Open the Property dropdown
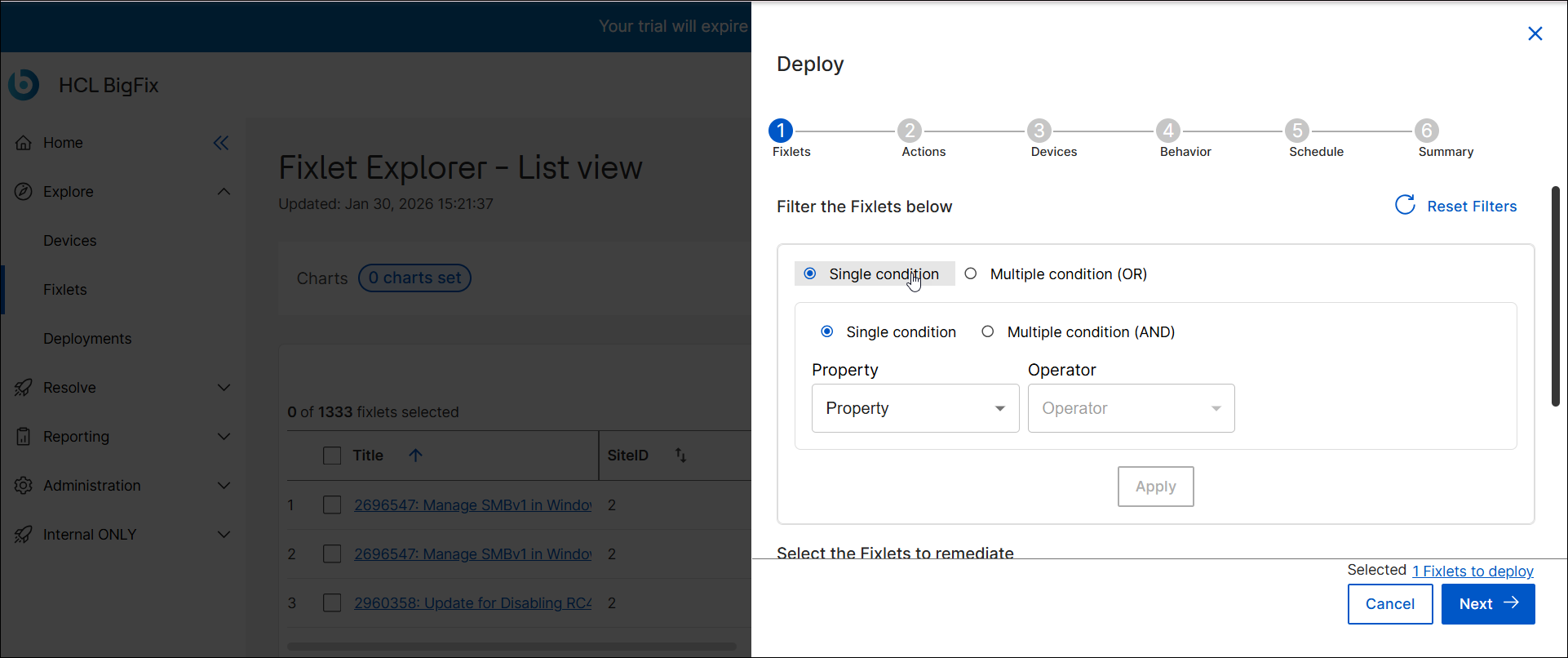 [x=915, y=408]
